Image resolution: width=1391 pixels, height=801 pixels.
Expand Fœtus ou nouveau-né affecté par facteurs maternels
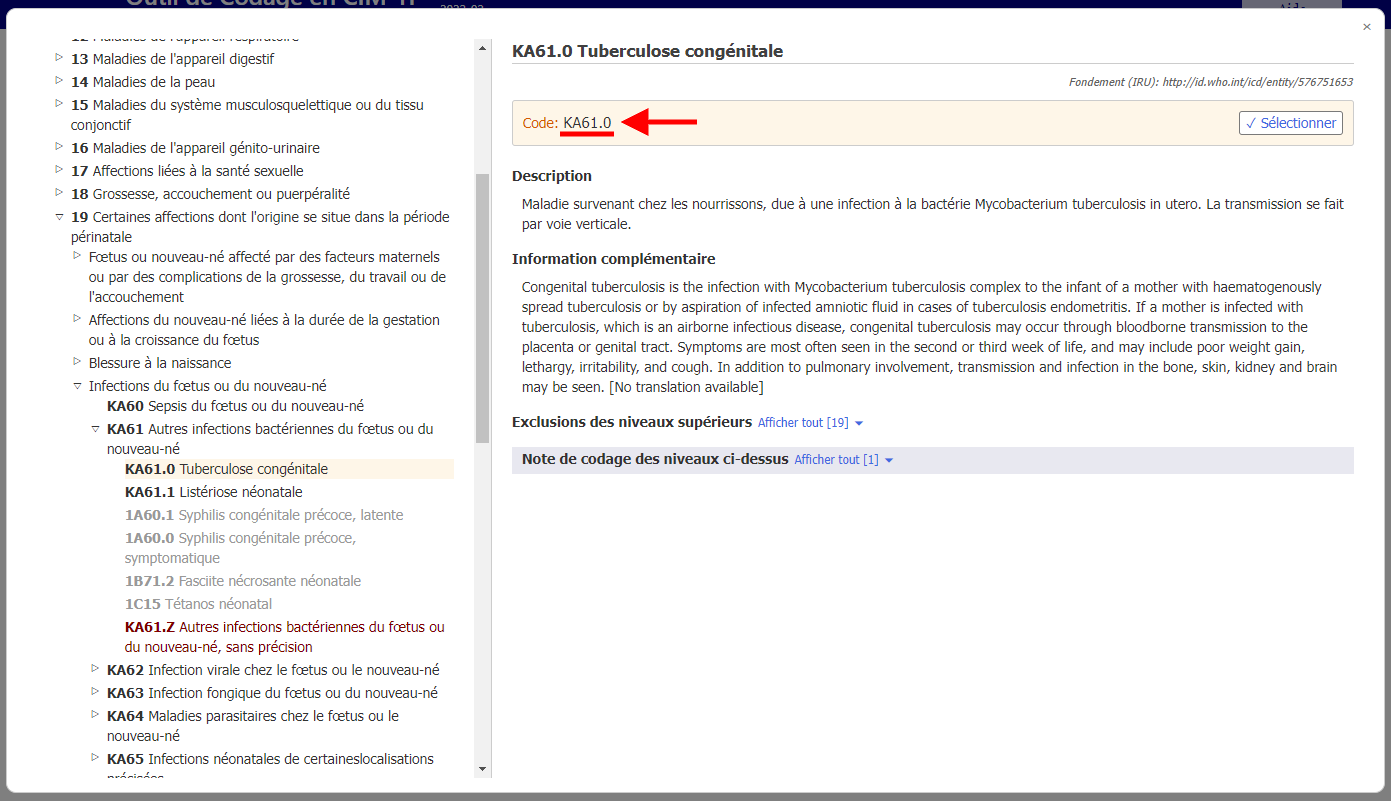pos(77,256)
